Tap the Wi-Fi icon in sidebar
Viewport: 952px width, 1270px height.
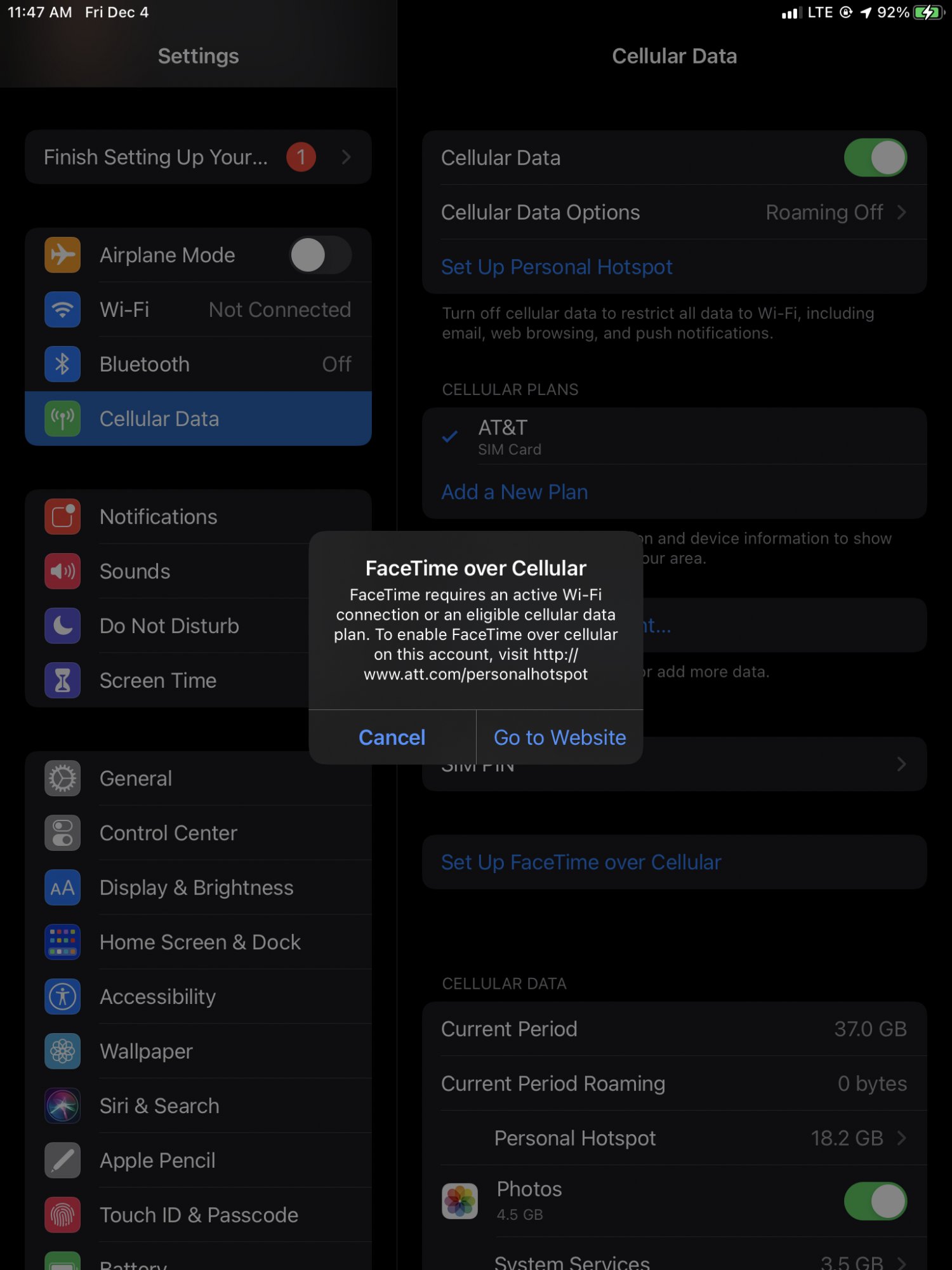pyautogui.click(x=62, y=309)
